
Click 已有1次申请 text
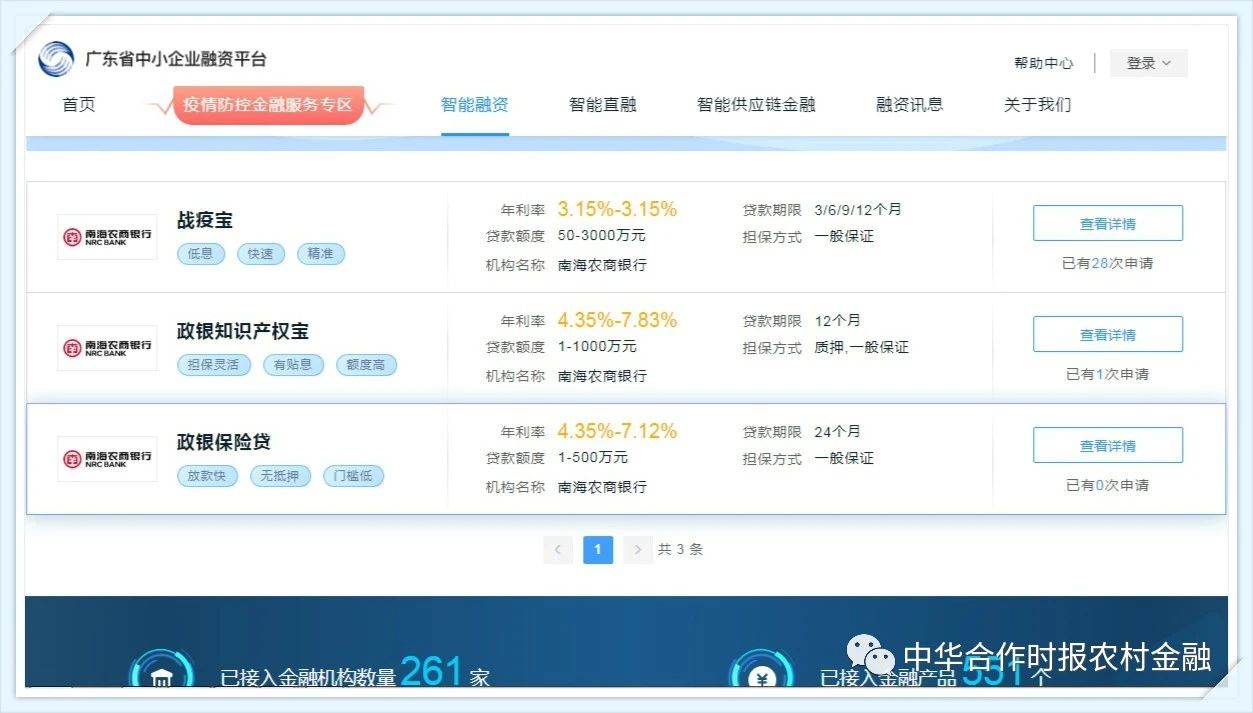tap(1108, 374)
